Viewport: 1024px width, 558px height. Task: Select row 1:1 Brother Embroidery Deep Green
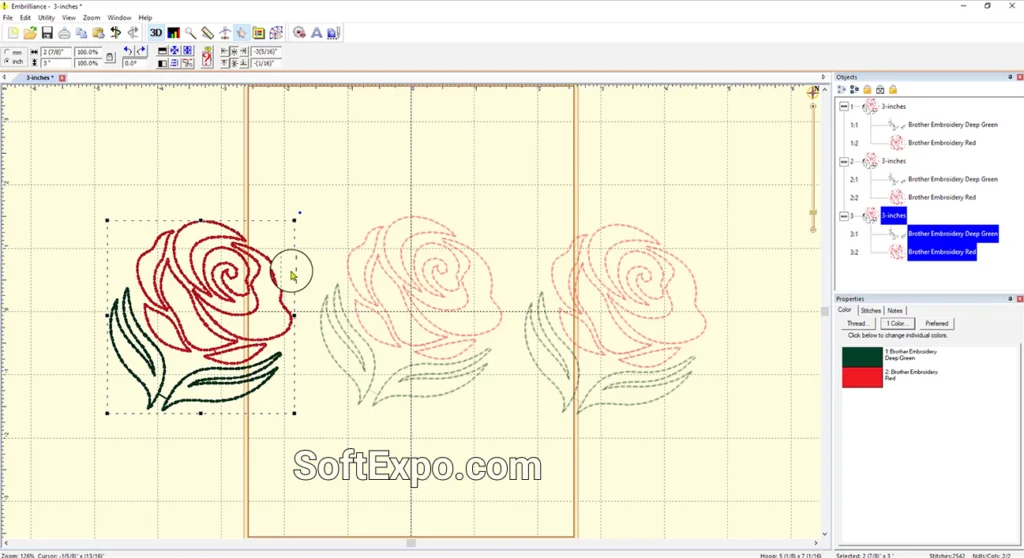coord(953,124)
